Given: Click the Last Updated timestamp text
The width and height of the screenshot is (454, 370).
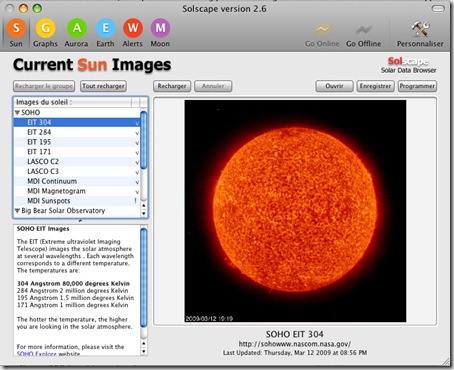Looking at the screenshot, I should click(x=295, y=352).
